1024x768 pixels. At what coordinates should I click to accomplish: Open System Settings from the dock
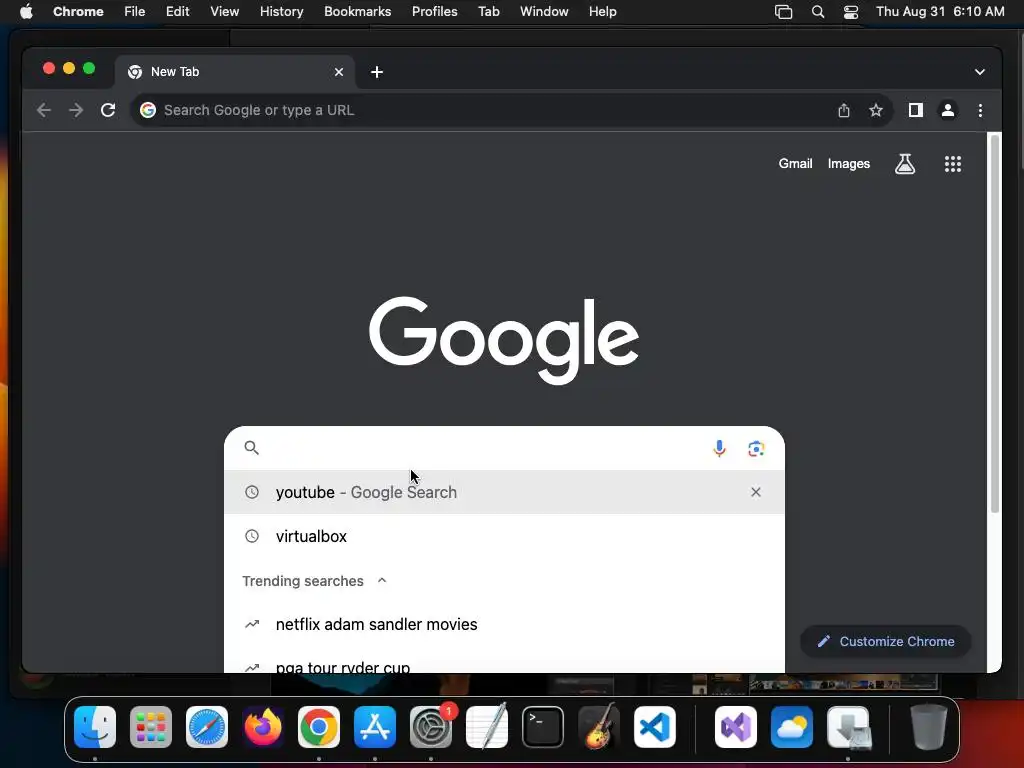pos(431,727)
